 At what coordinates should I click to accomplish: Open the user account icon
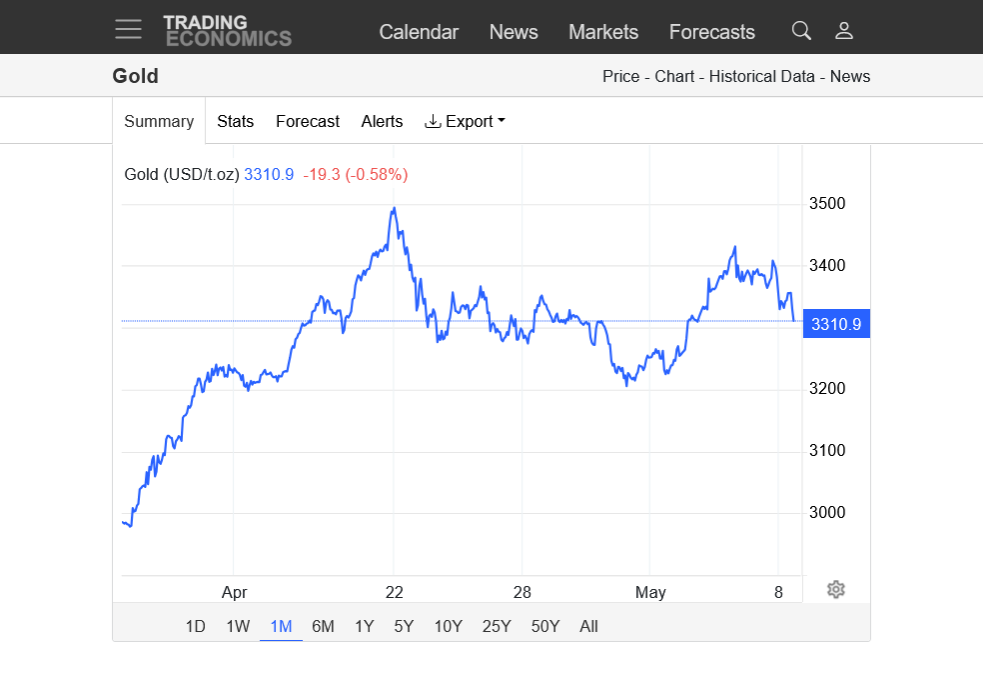coord(844,31)
